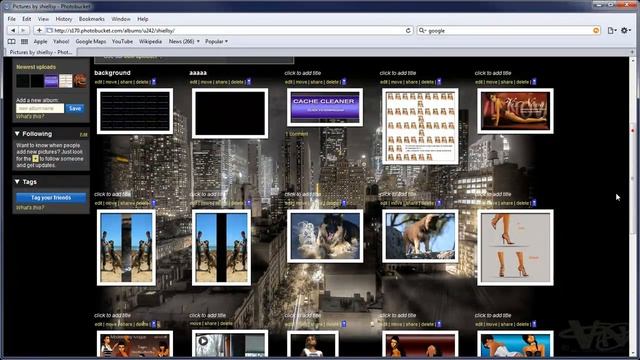Click the new tab plus at tab bar end
This screenshot has height=360, width=640.
click(x=632, y=52)
